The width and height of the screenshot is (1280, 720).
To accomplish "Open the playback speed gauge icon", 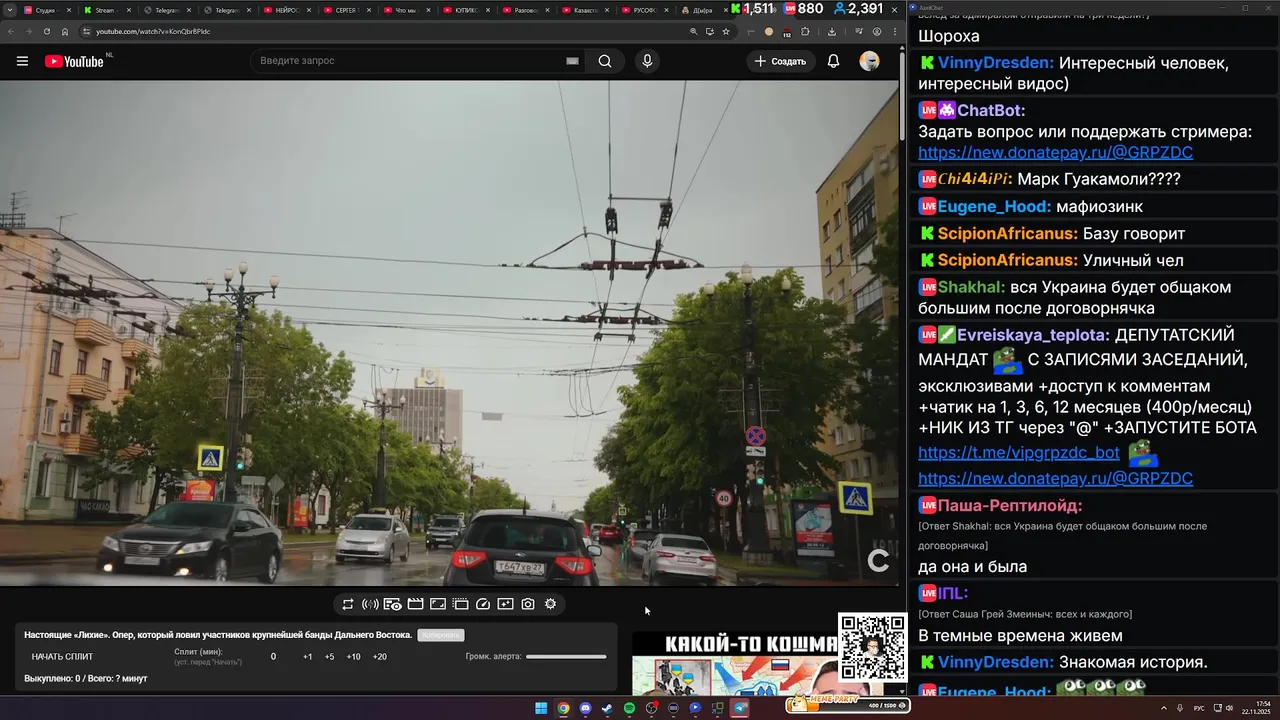I will [483, 604].
